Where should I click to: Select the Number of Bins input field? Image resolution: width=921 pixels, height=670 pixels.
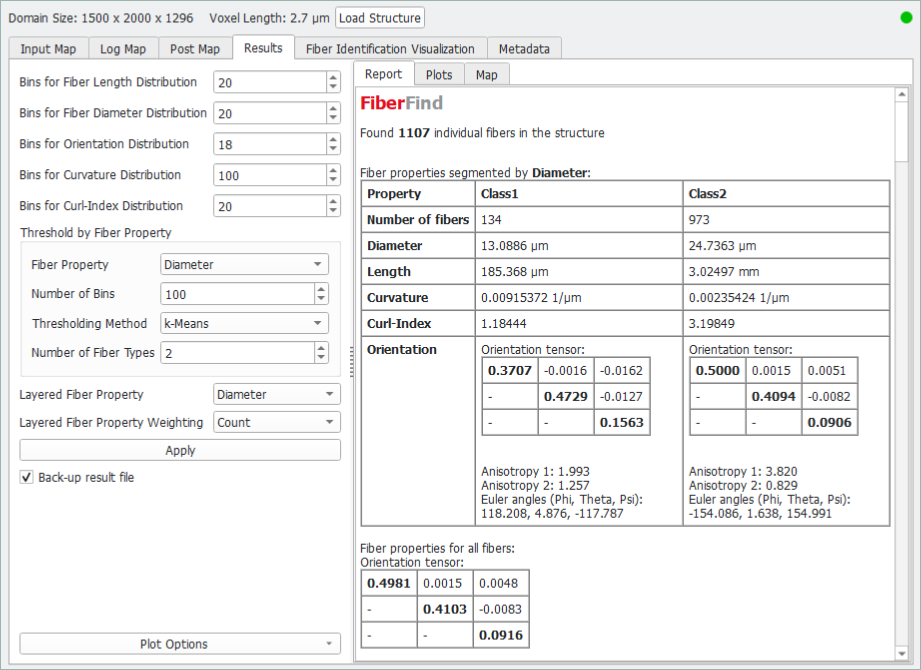click(230, 294)
